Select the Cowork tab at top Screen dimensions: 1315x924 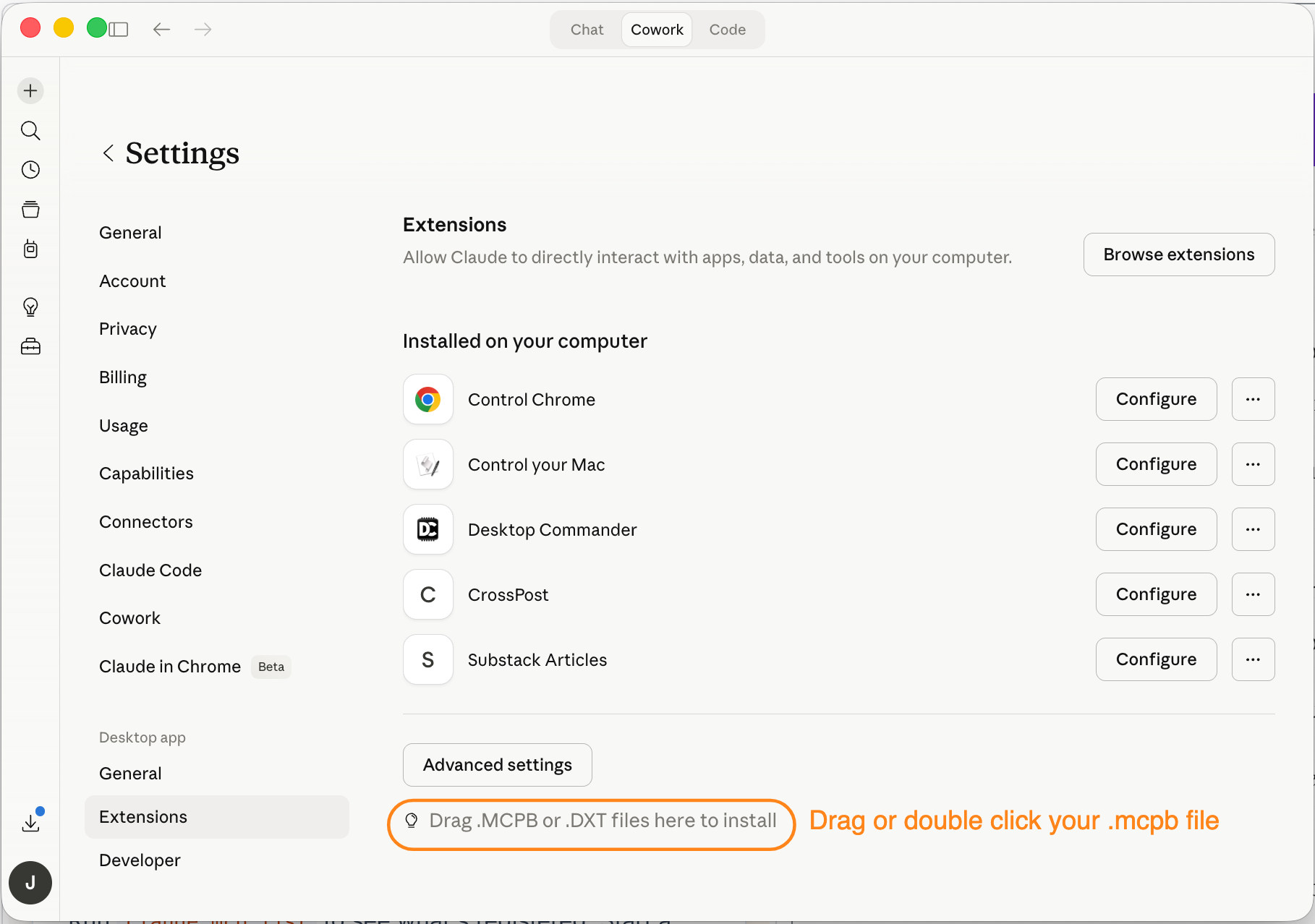point(657,30)
